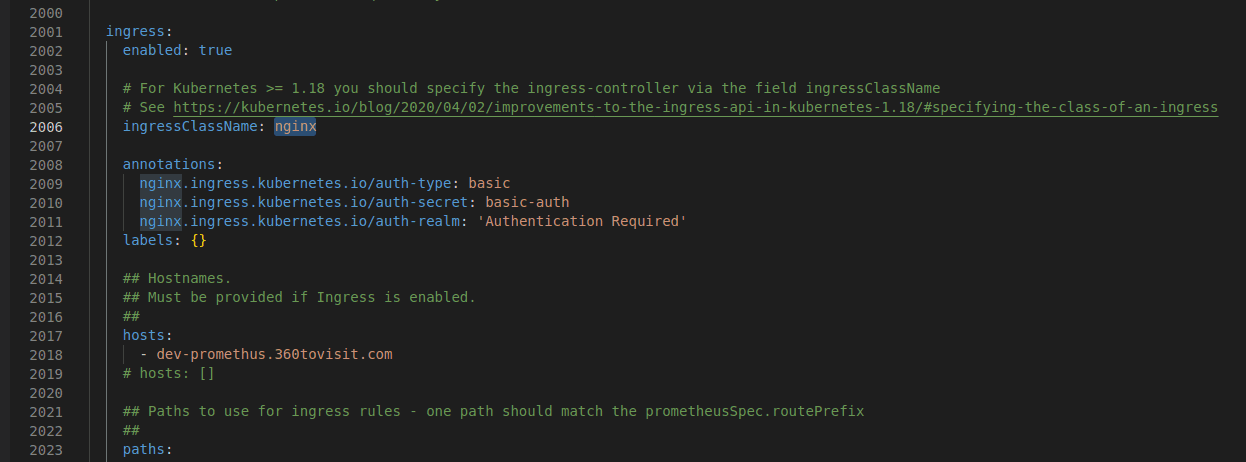Image resolution: width=1246 pixels, height=462 pixels.
Task: Click the auth-realm annotation key
Action: pyautogui.click(x=300, y=222)
